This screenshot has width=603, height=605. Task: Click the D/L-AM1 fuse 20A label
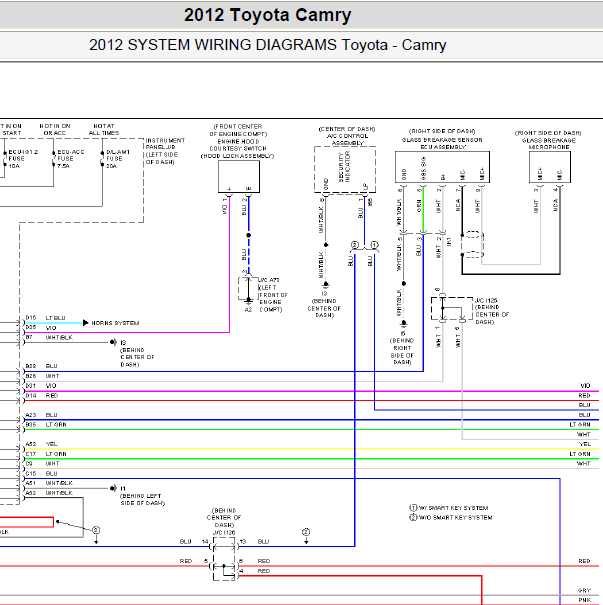pos(114,159)
